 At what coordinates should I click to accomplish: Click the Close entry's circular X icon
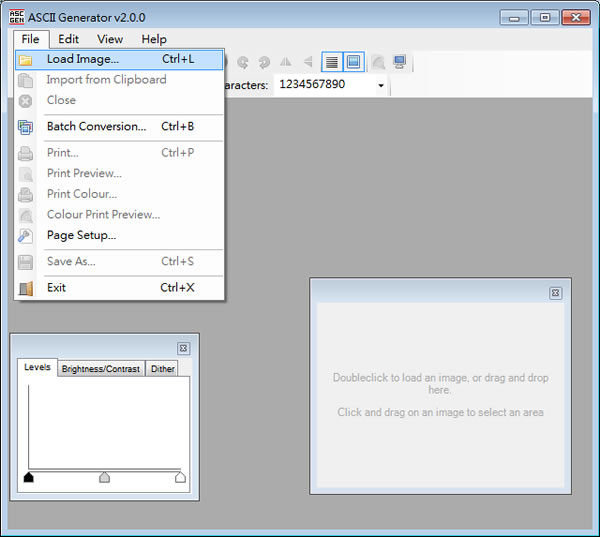pos(25,101)
